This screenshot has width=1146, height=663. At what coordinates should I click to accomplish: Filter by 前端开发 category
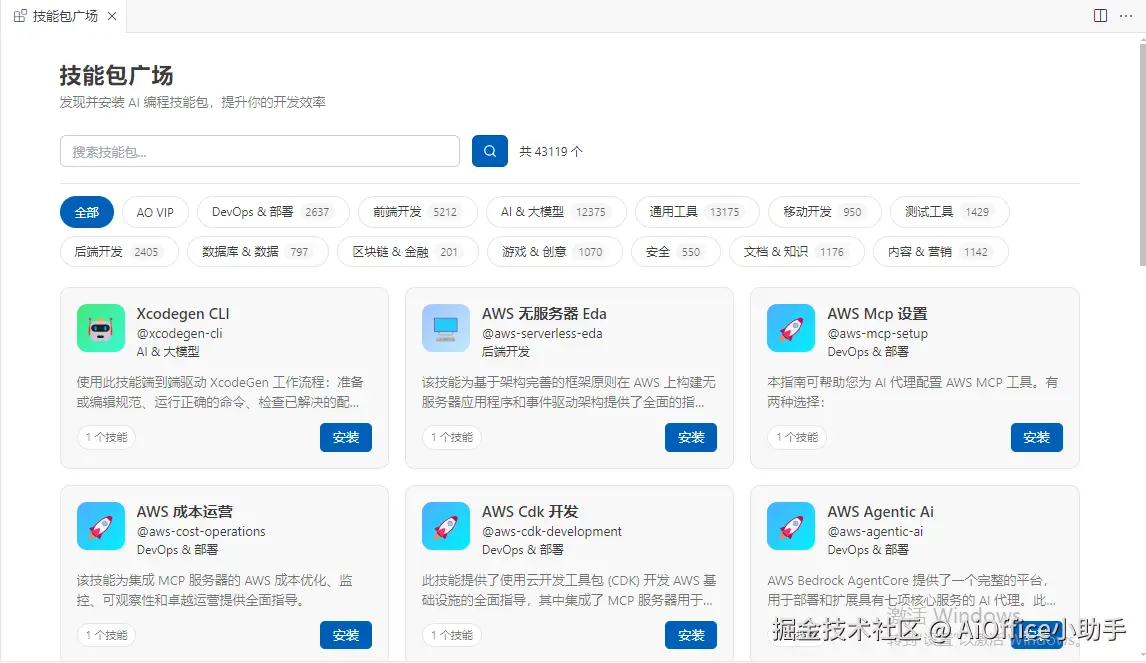click(x=417, y=212)
